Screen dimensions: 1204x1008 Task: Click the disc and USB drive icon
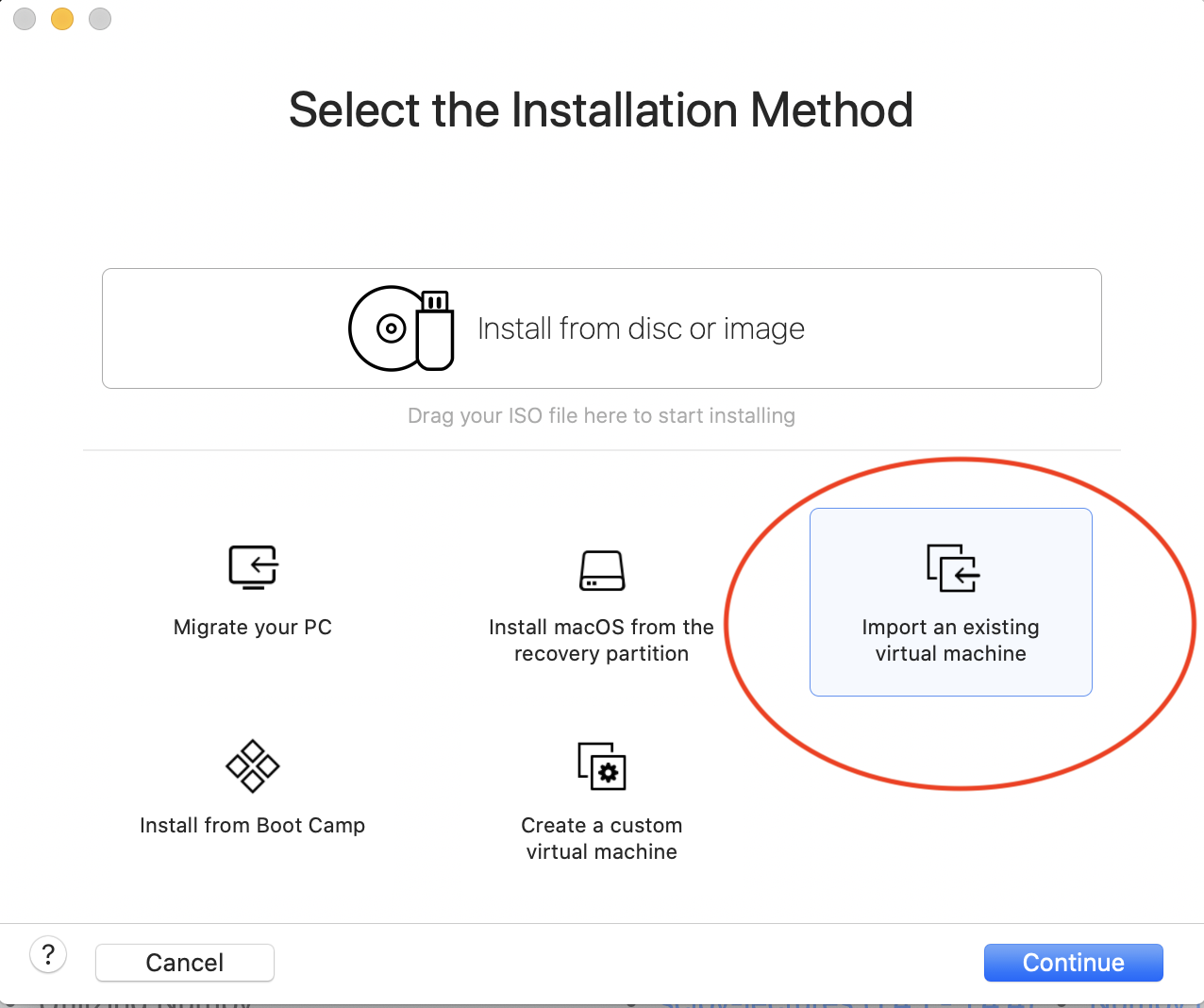click(x=401, y=328)
